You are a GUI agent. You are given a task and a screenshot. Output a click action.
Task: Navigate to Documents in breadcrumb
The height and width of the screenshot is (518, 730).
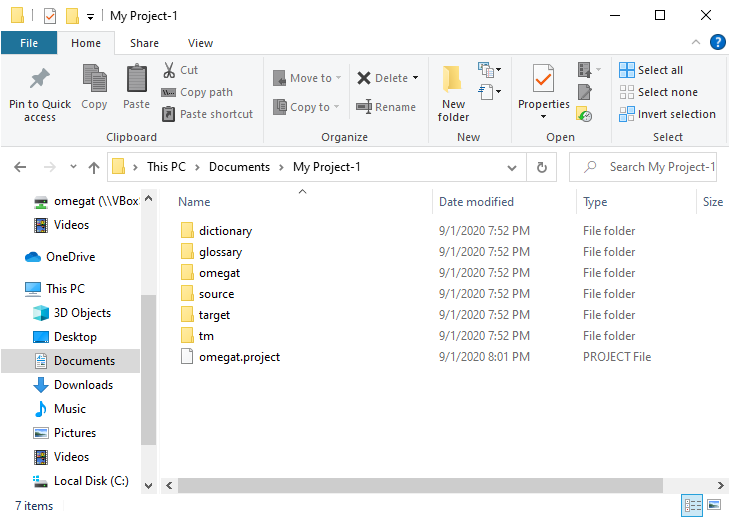(239, 167)
